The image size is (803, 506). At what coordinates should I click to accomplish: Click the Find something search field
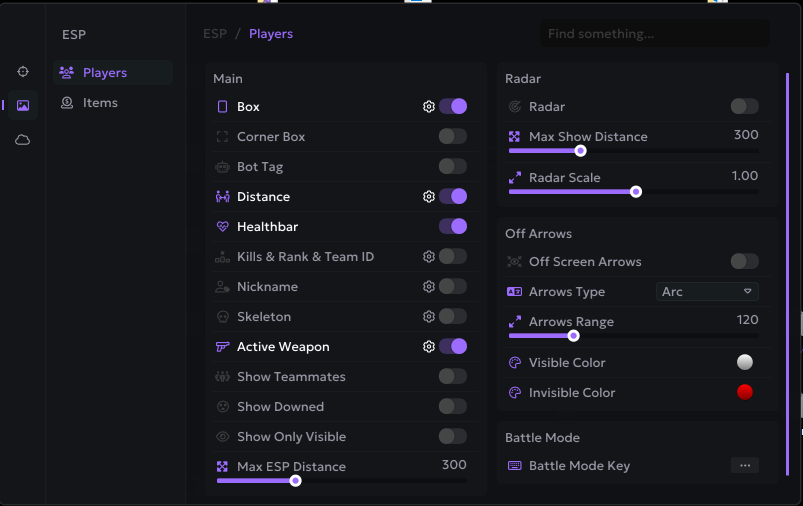[x=655, y=34]
